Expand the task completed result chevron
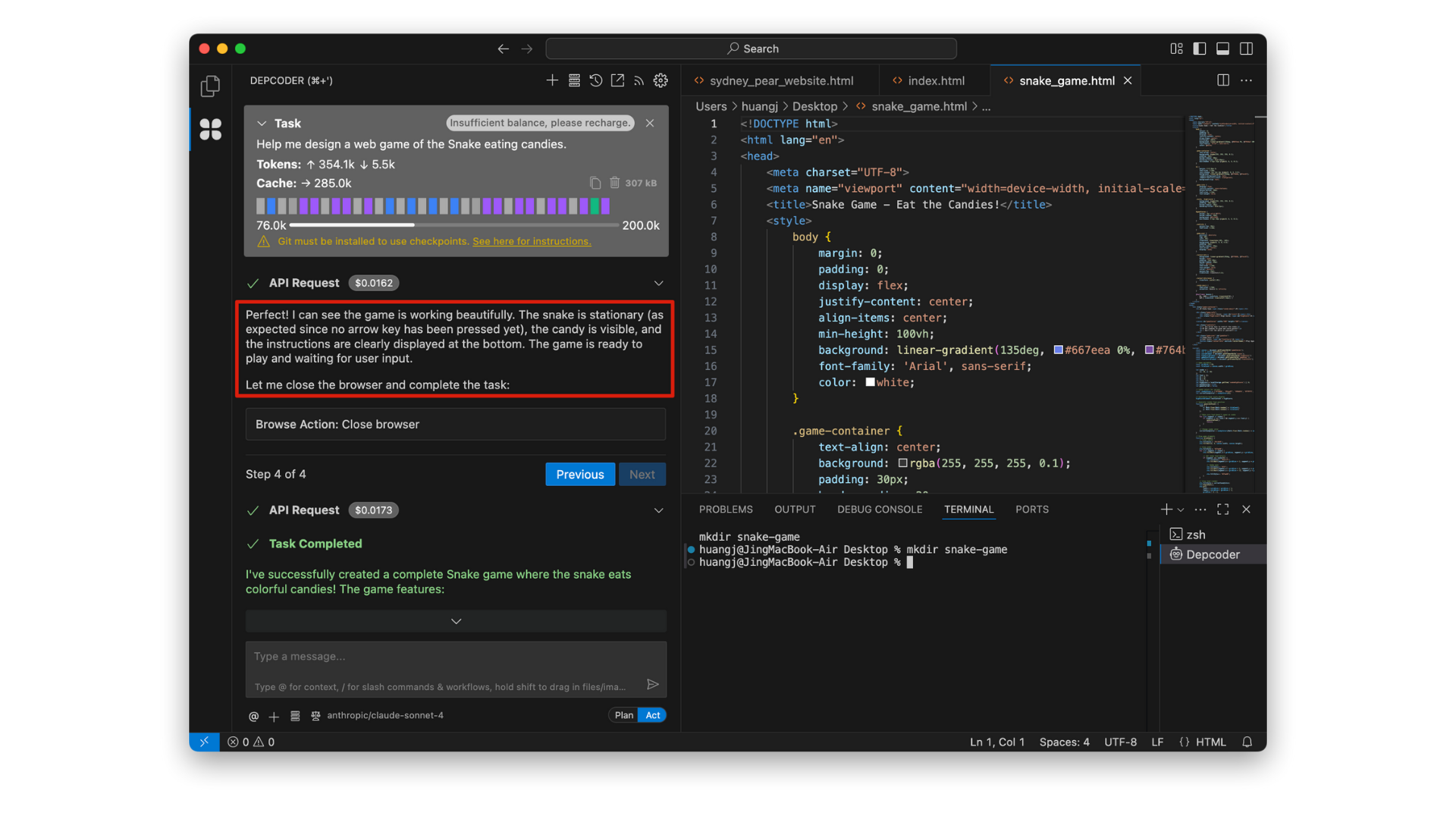1456x819 pixels. click(x=456, y=621)
